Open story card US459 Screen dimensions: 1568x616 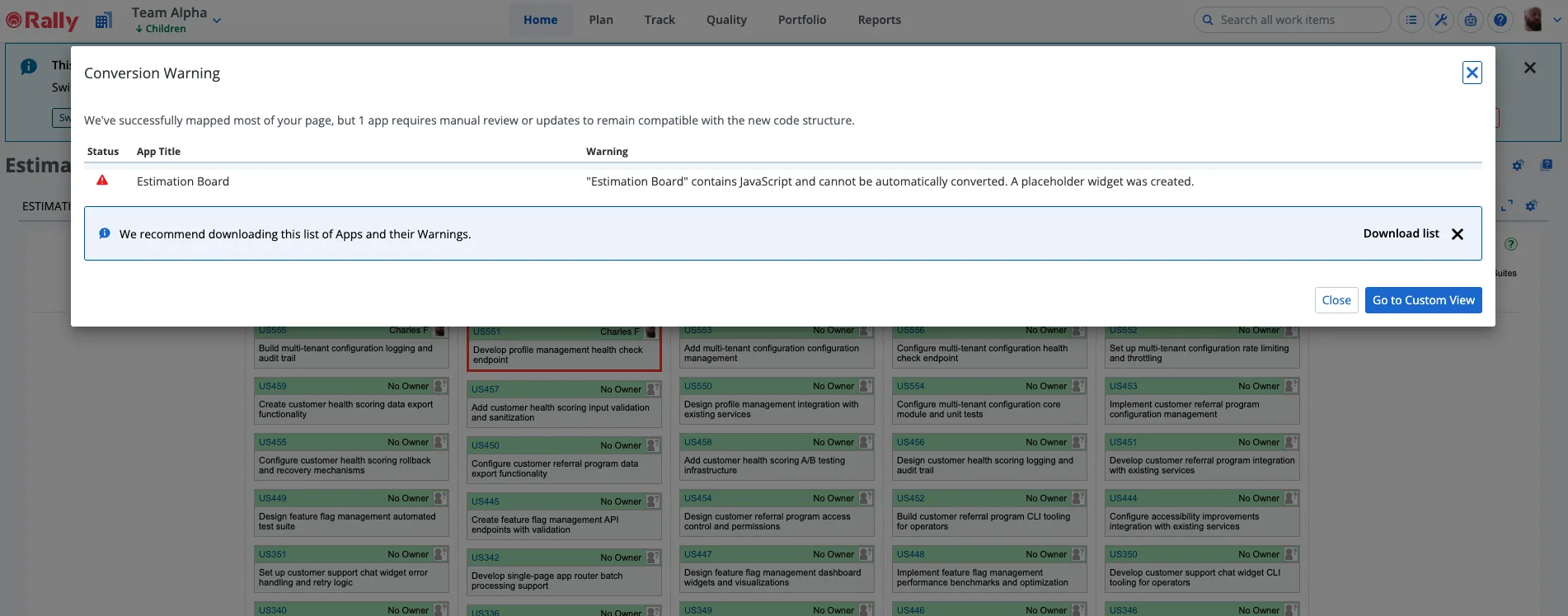pyautogui.click(x=273, y=386)
